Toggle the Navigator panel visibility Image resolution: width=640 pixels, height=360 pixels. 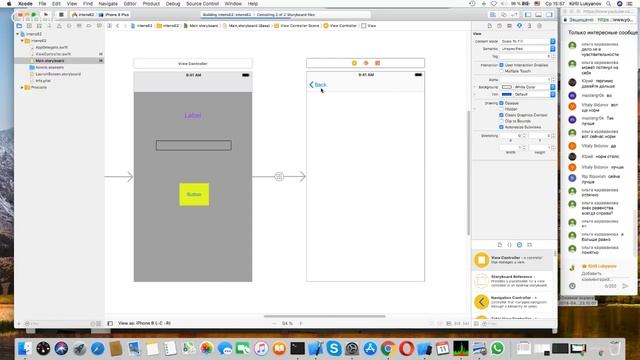528,15
